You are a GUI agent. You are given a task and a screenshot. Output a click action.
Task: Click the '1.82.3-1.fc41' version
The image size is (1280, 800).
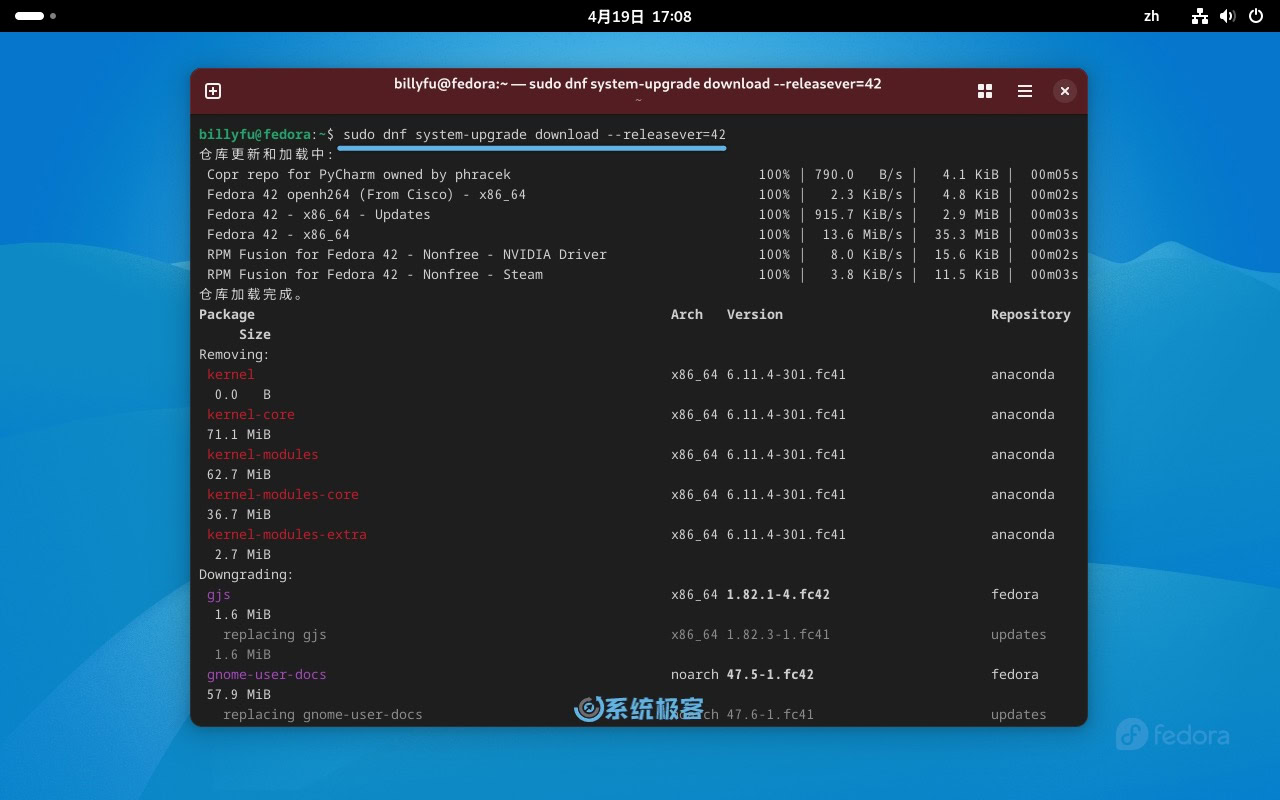(x=779, y=634)
